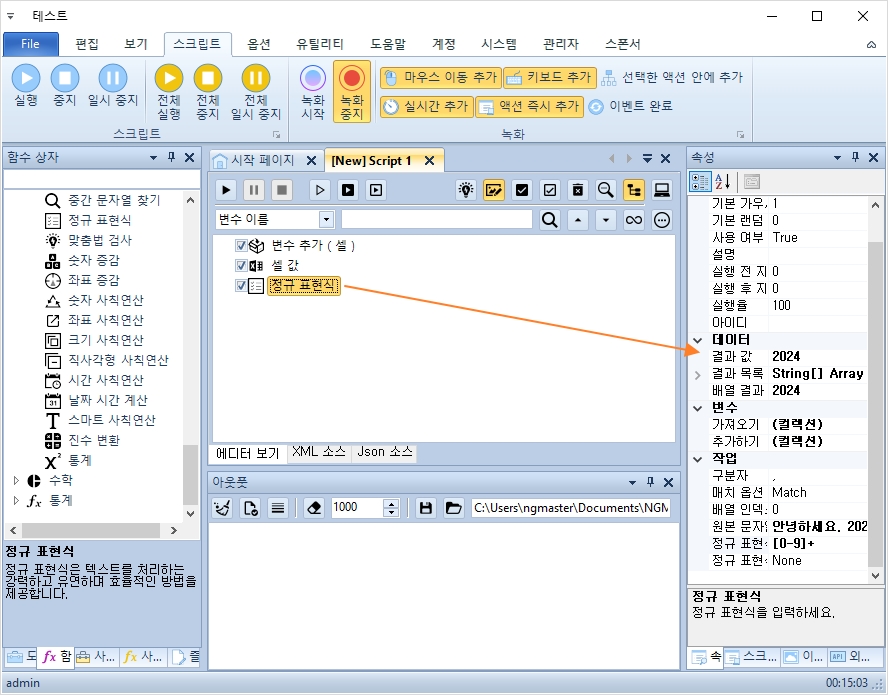The image size is (888, 695).
Task: Open the 도움말 ribbon tab
Action: click(x=388, y=44)
